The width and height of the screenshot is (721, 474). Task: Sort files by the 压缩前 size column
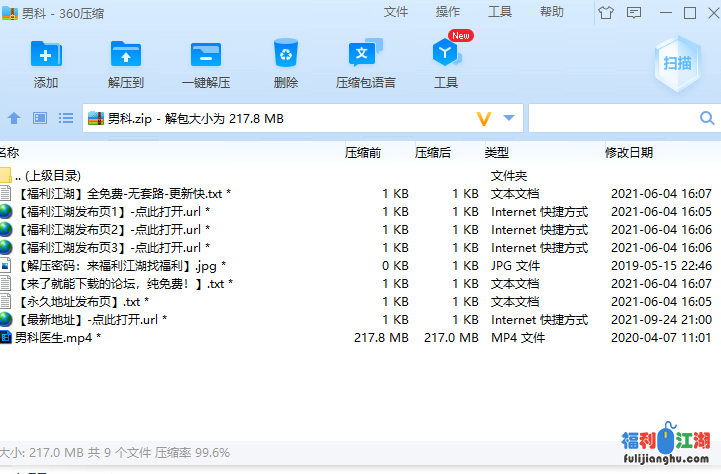point(363,153)
